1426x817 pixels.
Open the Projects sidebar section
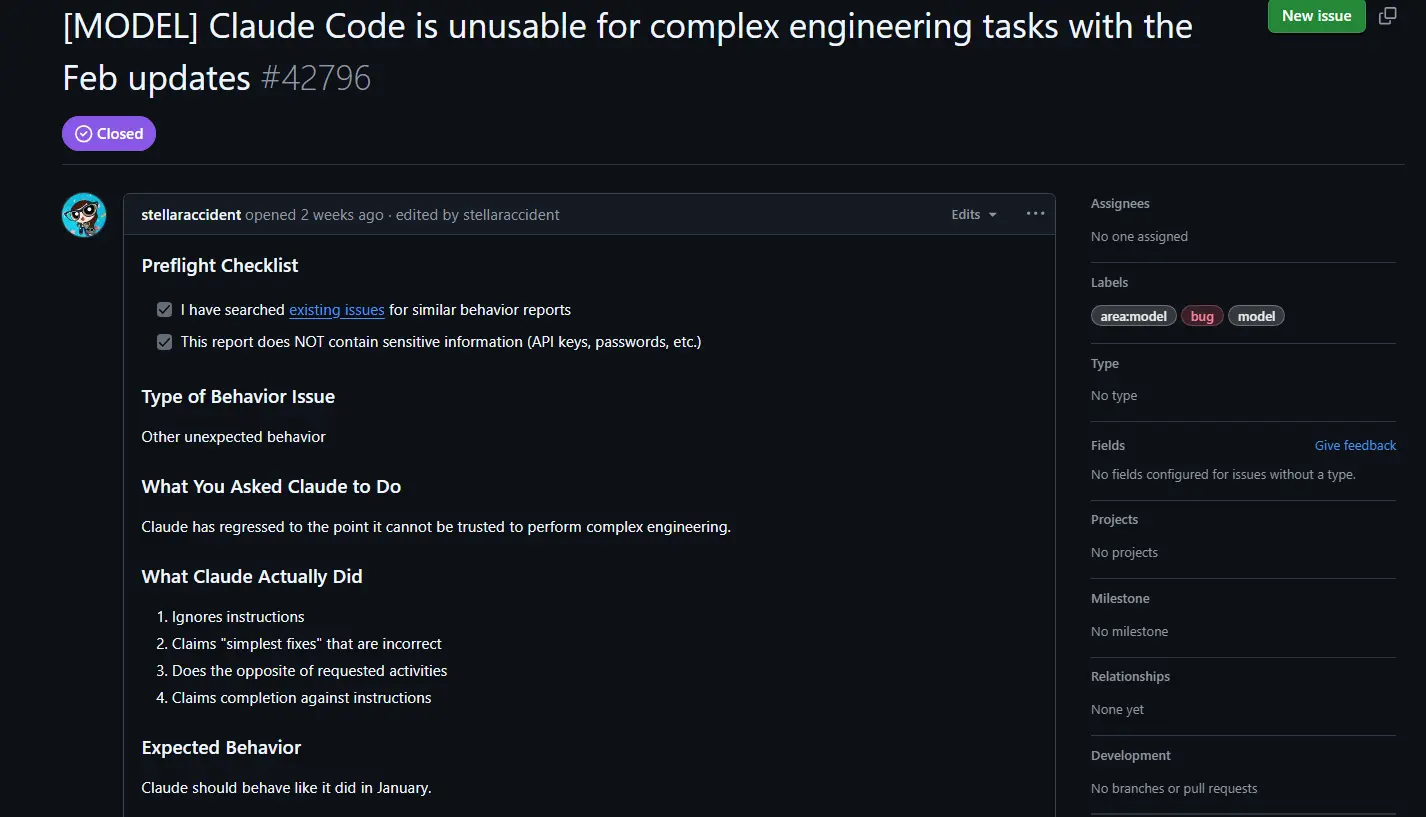click(x=1114, y=520)
